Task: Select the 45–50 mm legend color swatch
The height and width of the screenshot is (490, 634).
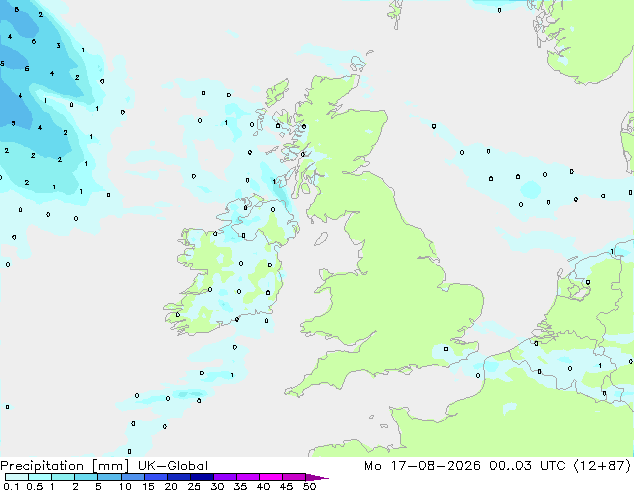Action: (x=294, y=477)
